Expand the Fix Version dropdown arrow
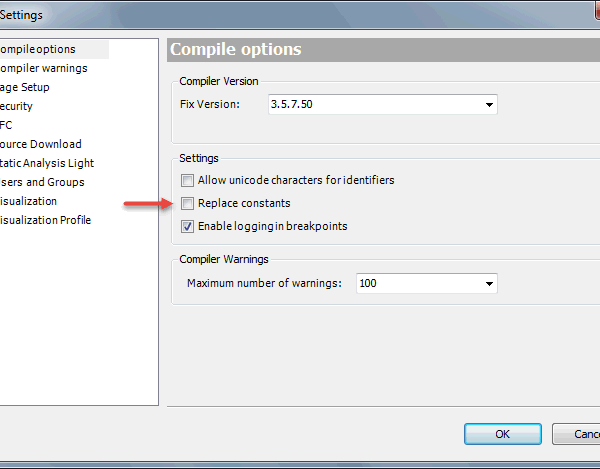Screen dimensions: 600x469 (489, 104)
